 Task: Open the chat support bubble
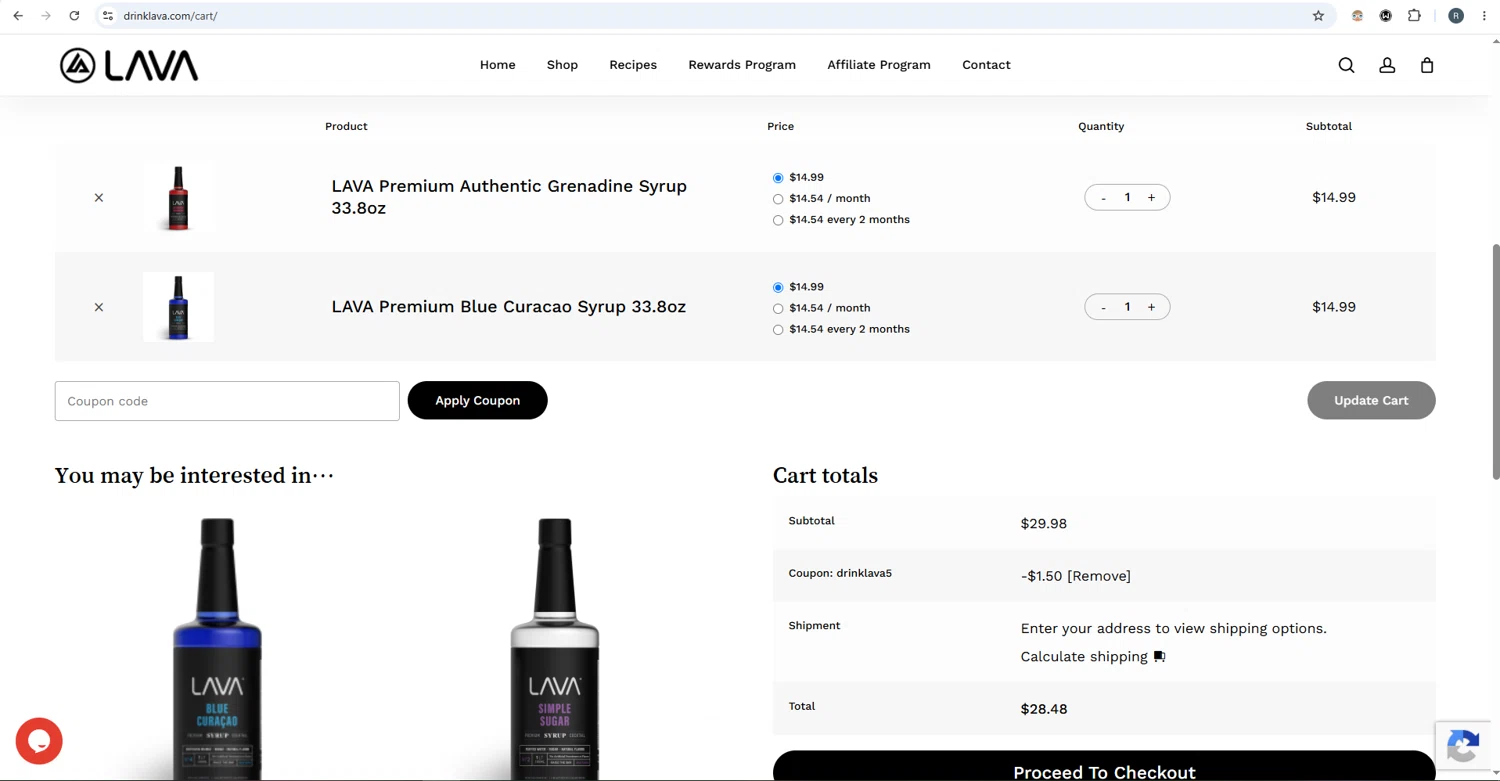[39, 741]
